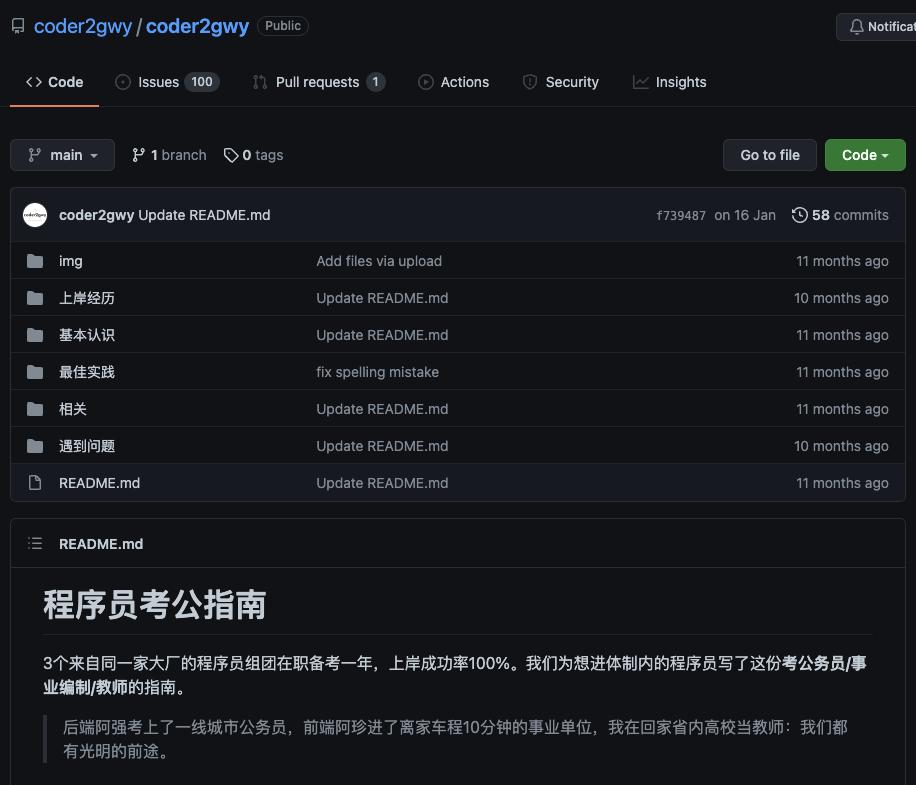
Task: View the 0 tags link
Action: point(254,155)
